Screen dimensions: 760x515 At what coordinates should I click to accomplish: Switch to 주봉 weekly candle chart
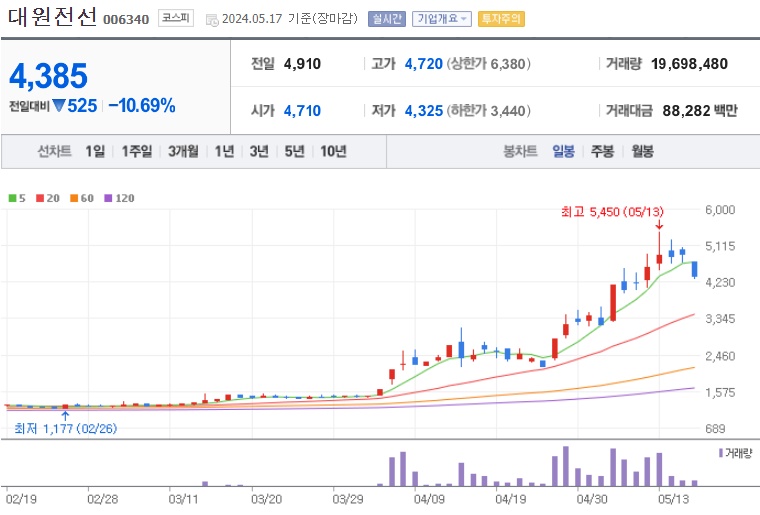(x=602, y=152)
